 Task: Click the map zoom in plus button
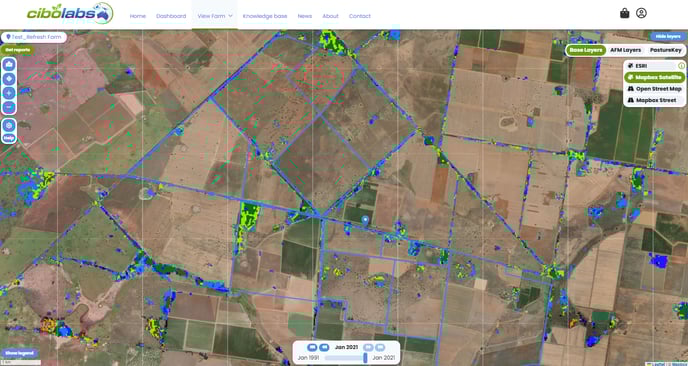click(9, 93)
